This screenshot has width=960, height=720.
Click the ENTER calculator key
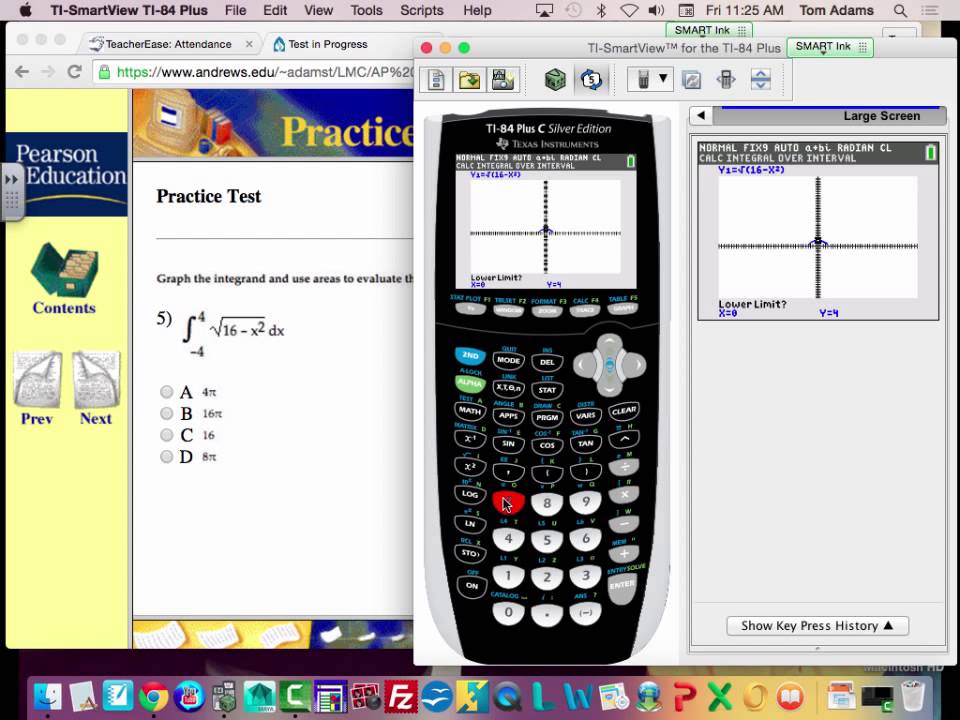click(622, 585)
